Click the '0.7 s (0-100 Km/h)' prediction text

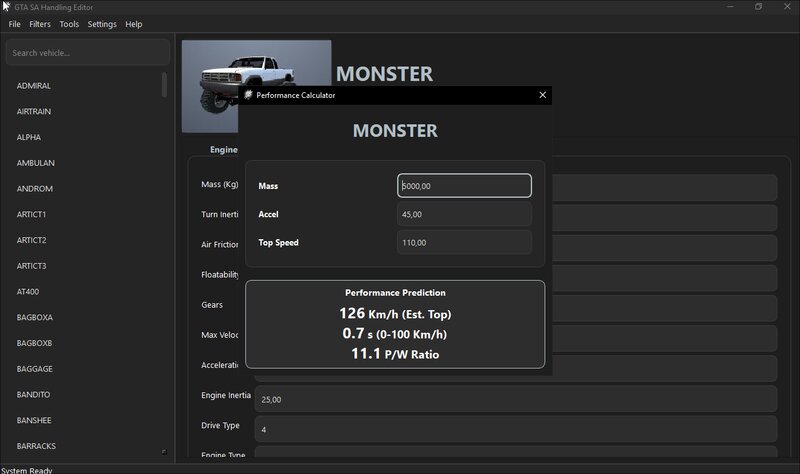click(x=395, y=334)
